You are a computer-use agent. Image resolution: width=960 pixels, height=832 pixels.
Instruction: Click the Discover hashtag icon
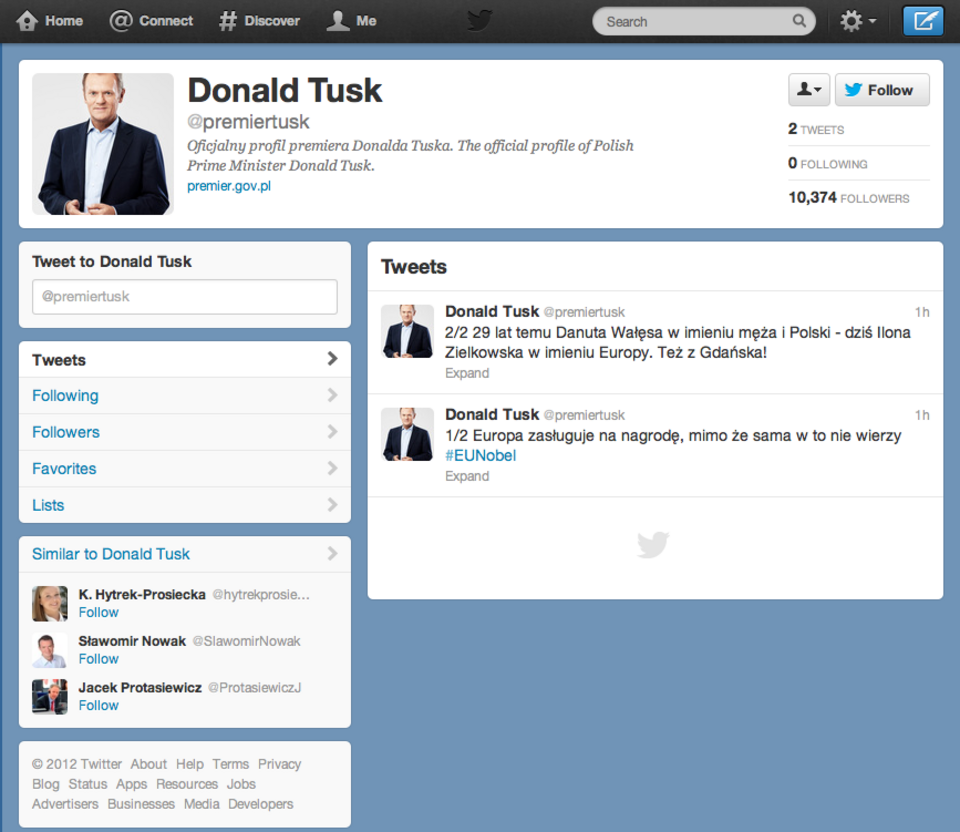tap(228, 21)
